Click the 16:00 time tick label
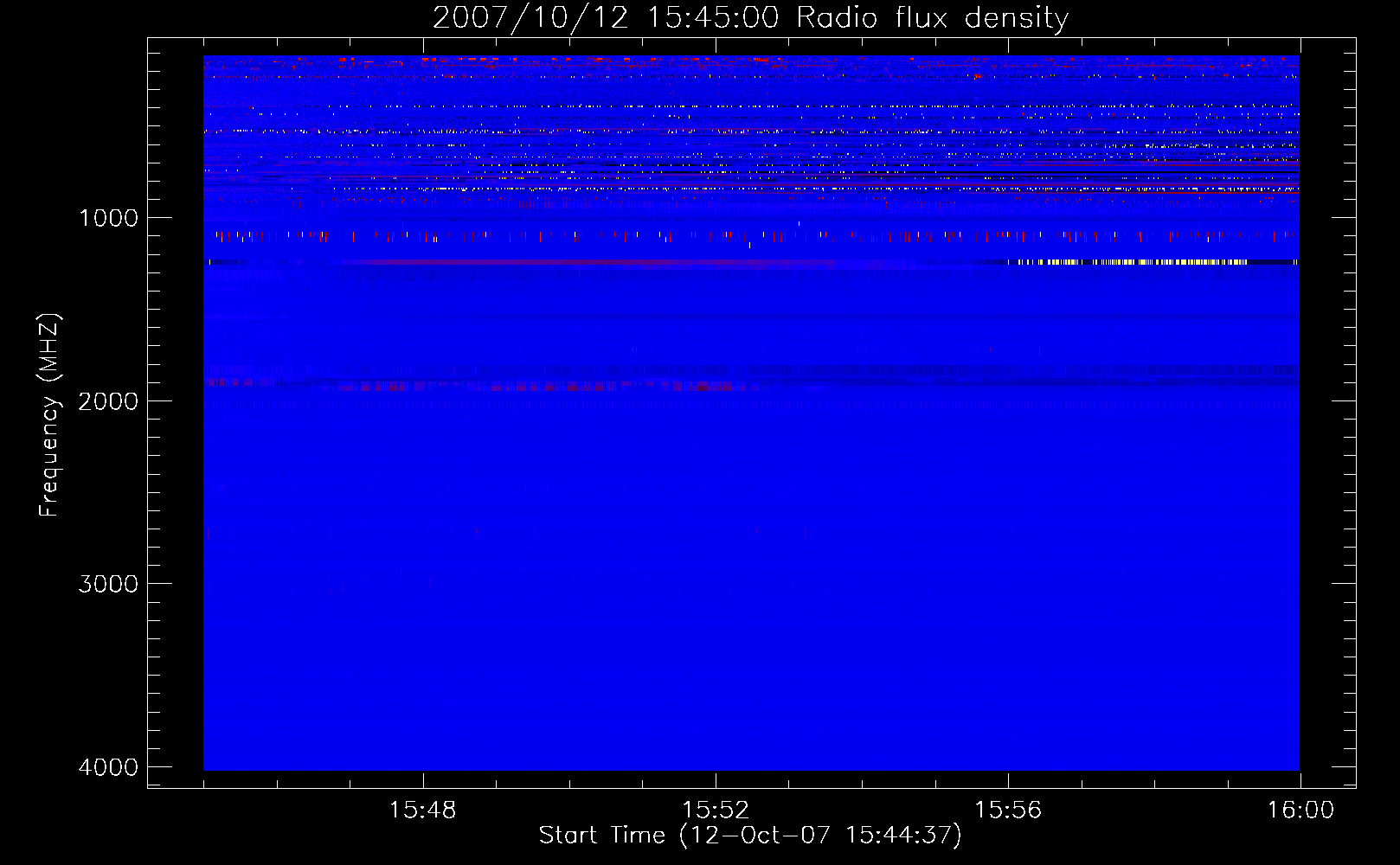The height and width of the screenshot is (865, 1400). (x=1300, y=811)
